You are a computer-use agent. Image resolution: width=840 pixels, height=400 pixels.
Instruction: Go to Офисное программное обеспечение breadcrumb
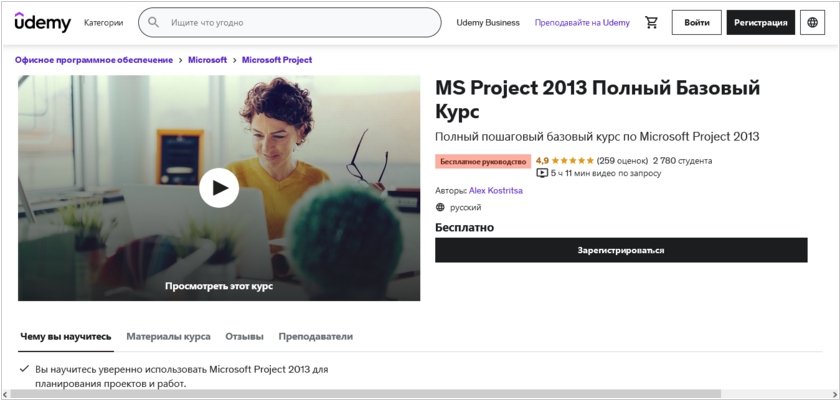pyautogui.click(x=94, y=60)
